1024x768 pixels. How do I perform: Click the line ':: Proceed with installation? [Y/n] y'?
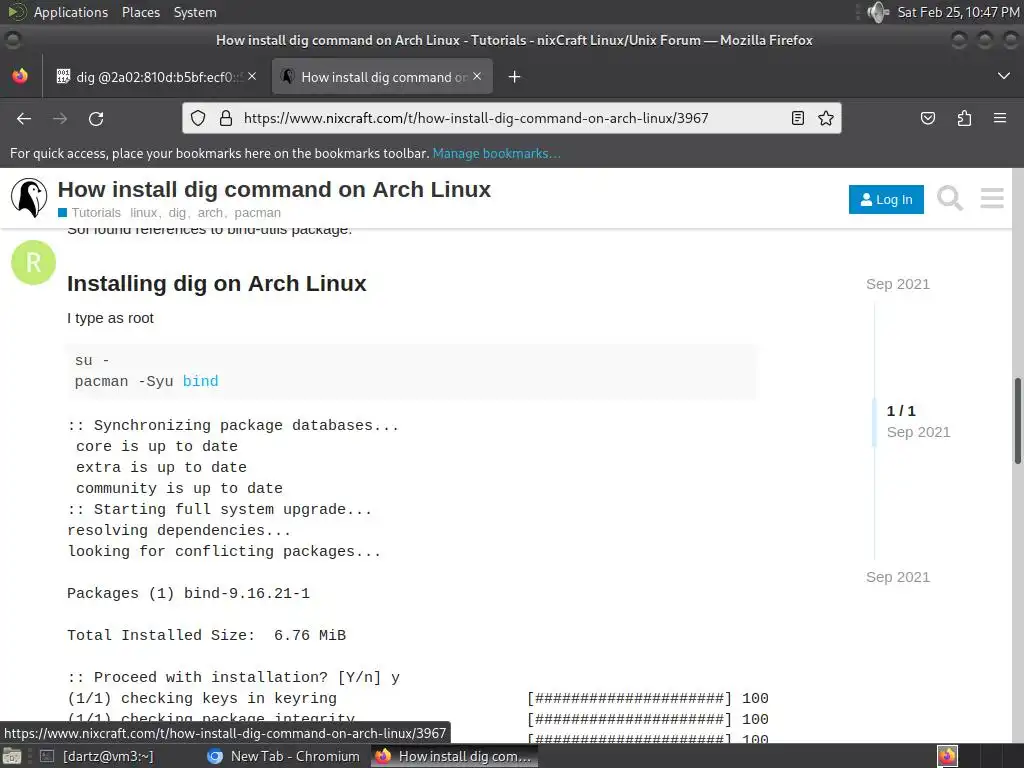tap(233, 677)
